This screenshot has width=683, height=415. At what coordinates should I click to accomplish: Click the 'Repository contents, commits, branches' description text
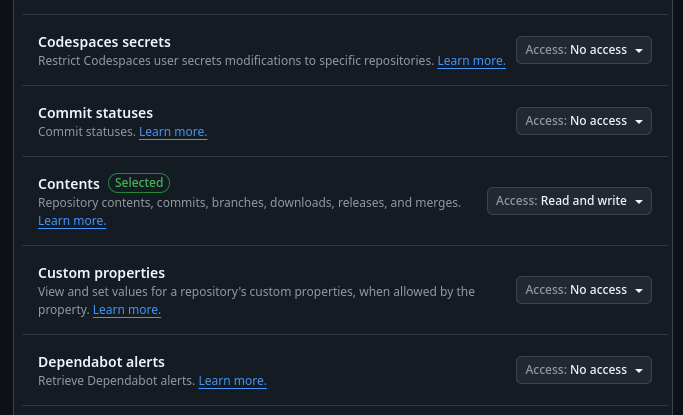pyautogui.click(x=249, y=203)
